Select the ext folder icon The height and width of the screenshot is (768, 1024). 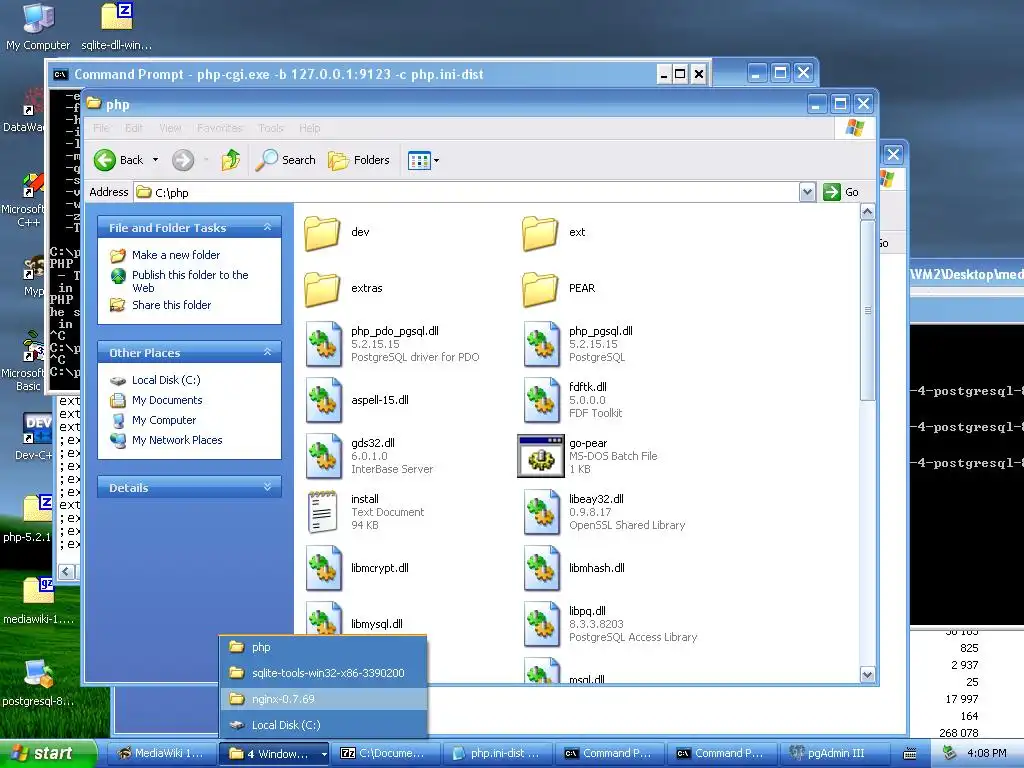pos(540,233)
